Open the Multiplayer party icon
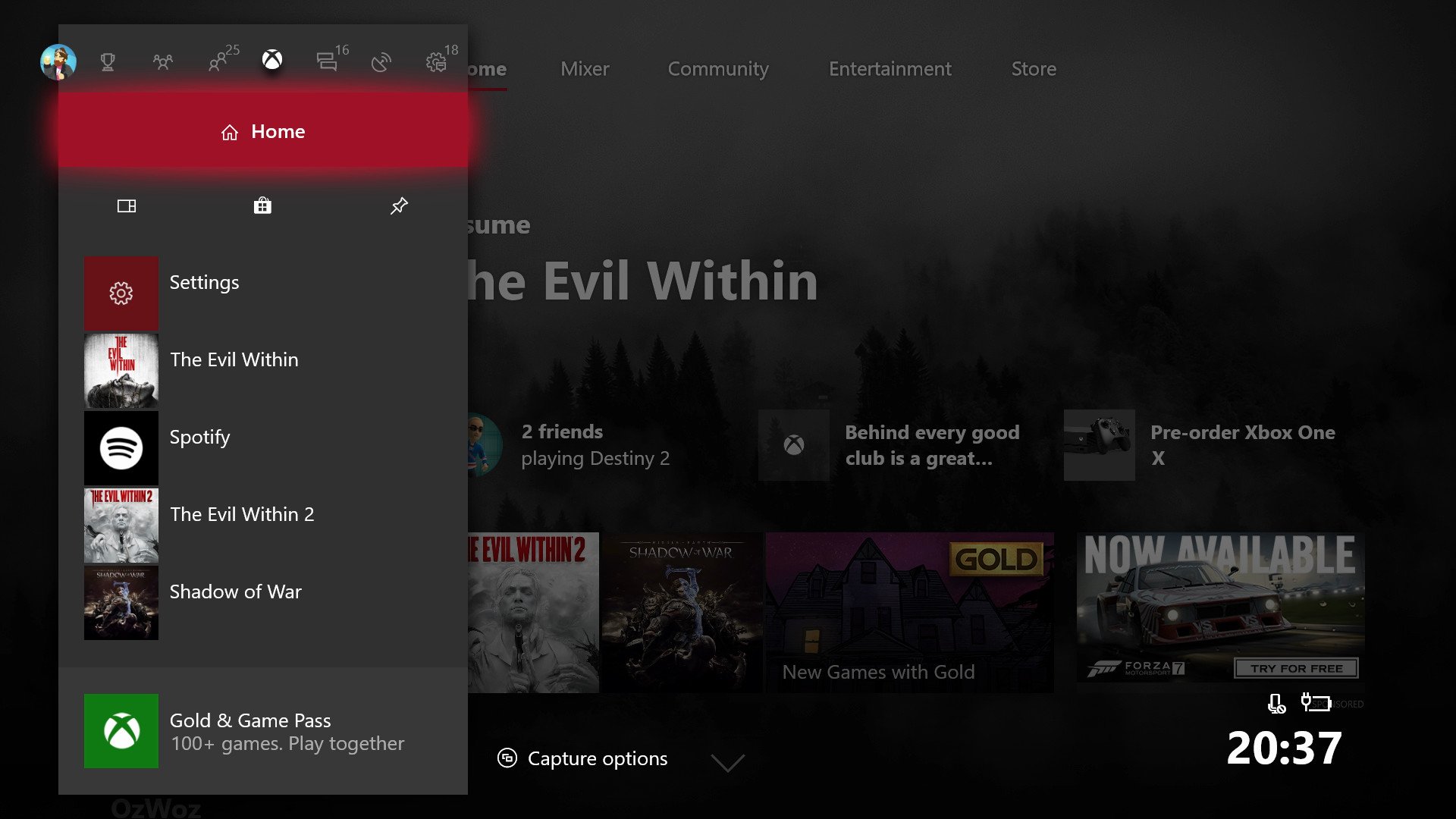Viewport: 1456px width, 819px height. (x=162, y=61)
